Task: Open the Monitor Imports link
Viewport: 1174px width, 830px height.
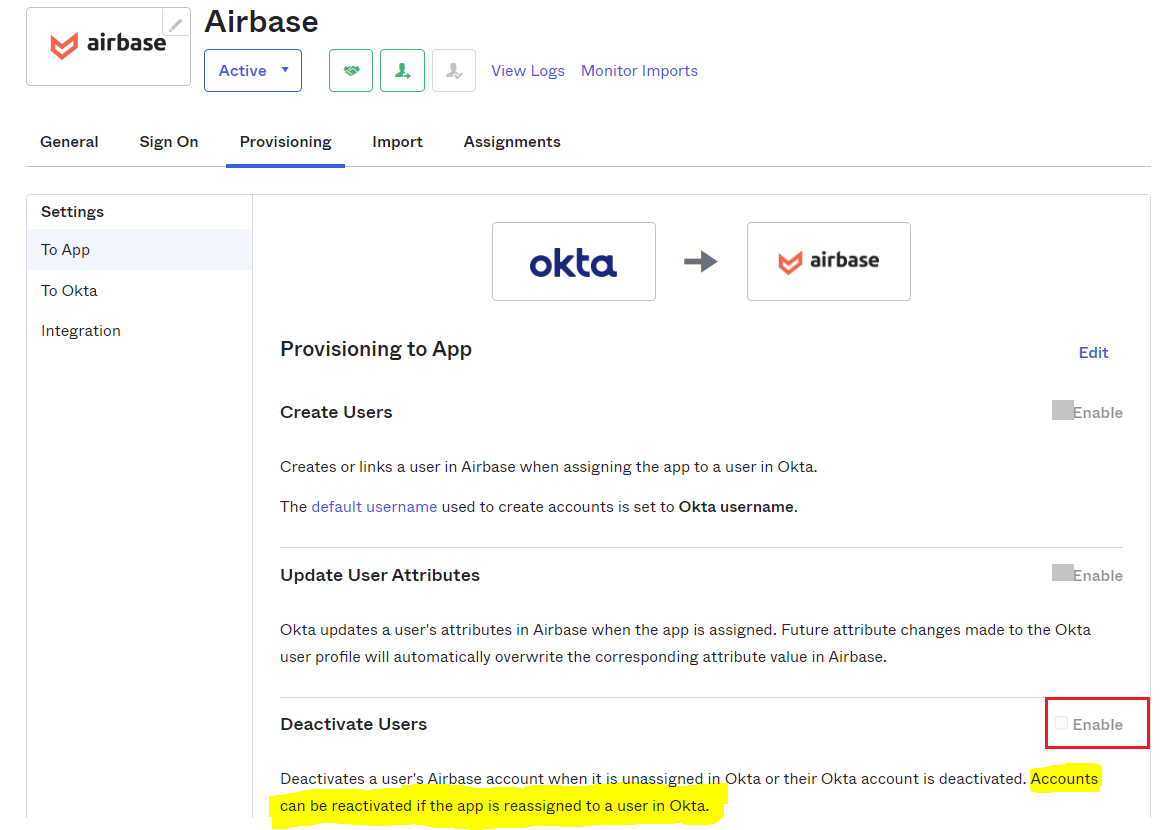Action: pos(639,71)
